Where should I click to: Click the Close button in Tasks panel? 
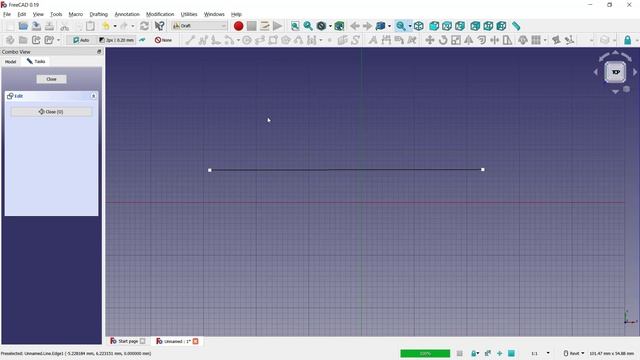pyautogui.click(x=51, y=79)
